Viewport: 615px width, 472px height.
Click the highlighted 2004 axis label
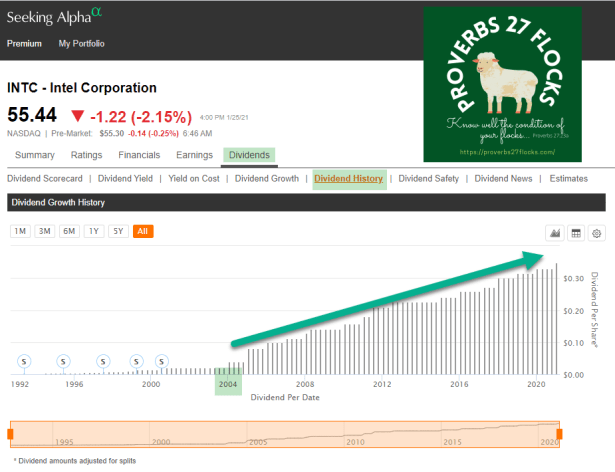point(229,384)
